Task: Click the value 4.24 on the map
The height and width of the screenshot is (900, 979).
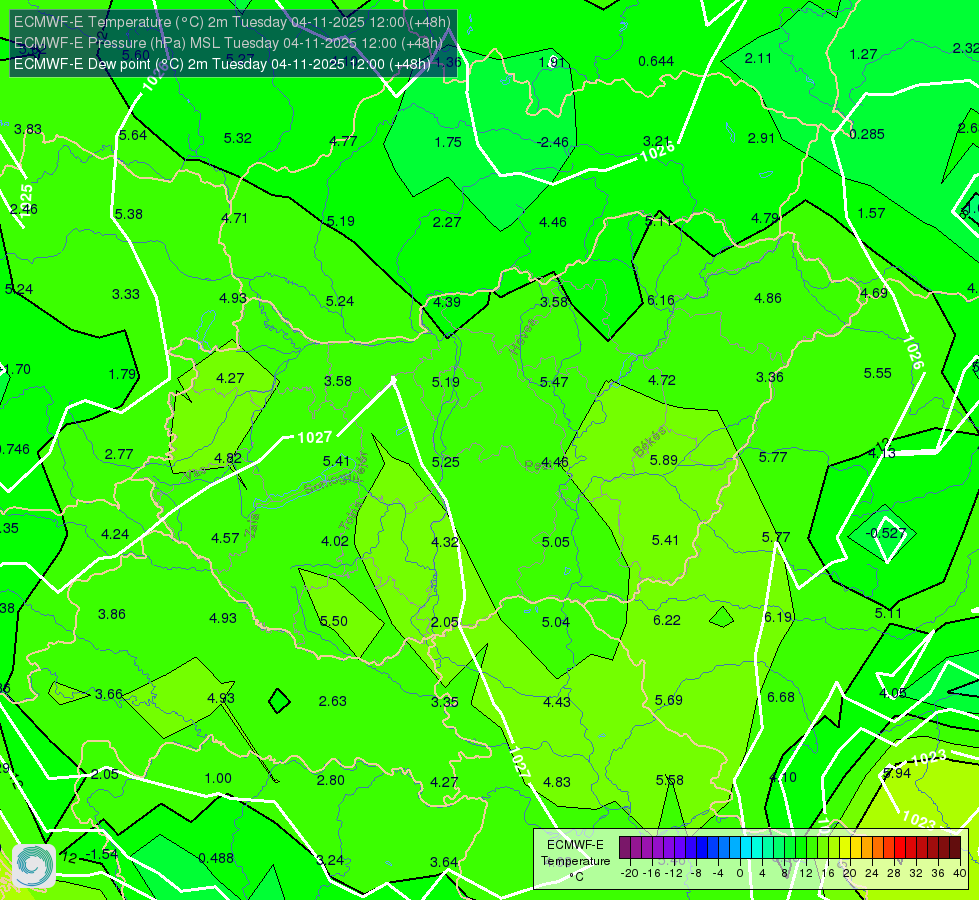Action: click(x=115, y=535)
